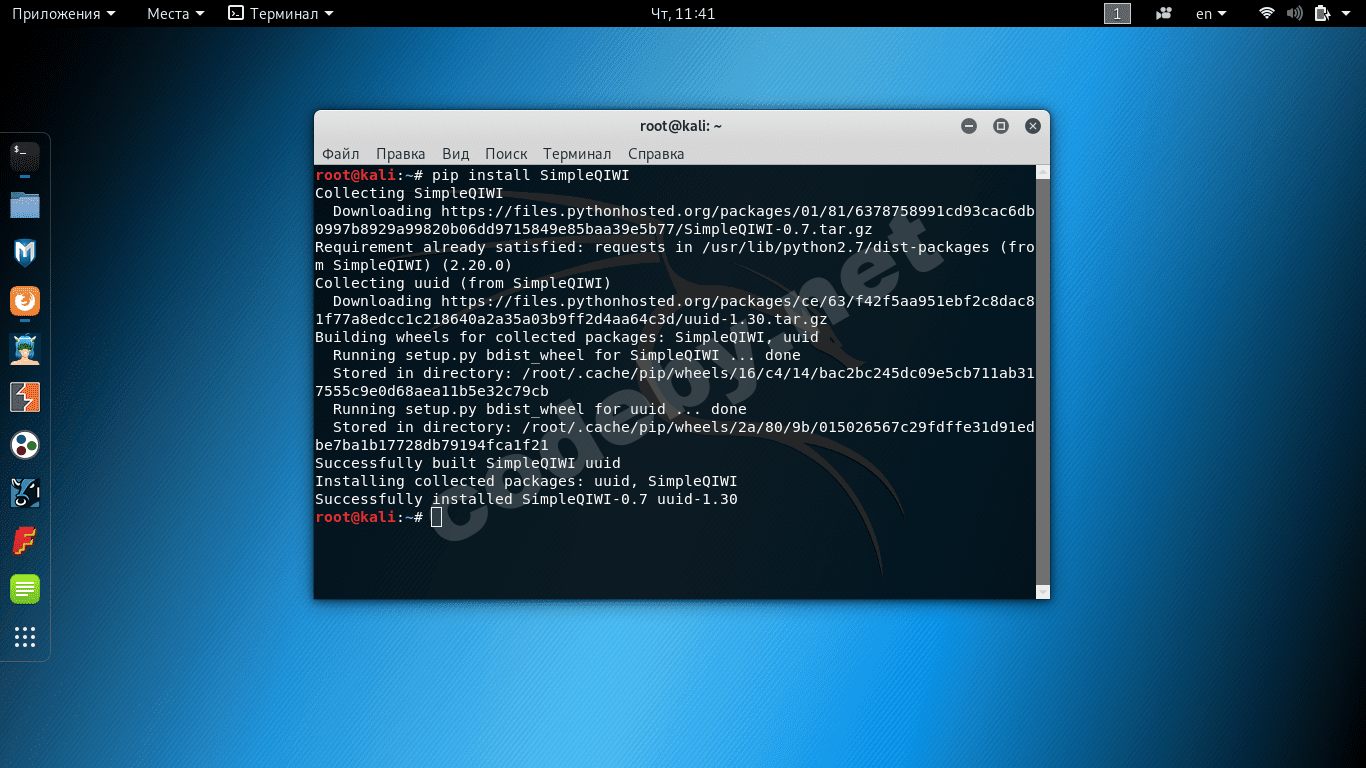The image size is (1366, 768).
Task: Open the Приложения applications menu
Action: click(x=63, y=14)
